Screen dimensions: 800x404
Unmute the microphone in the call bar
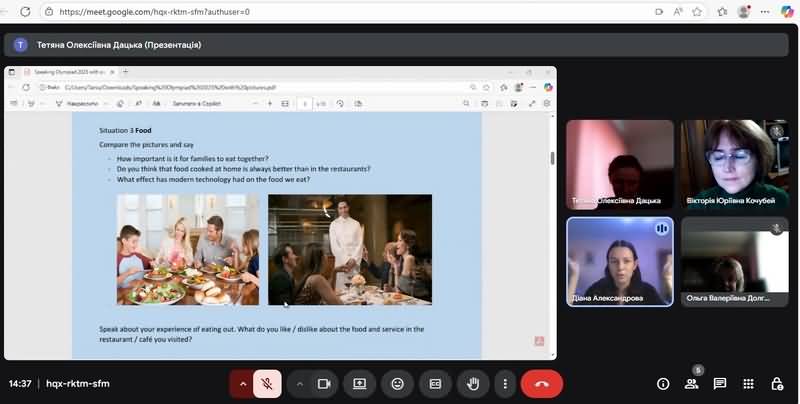[x=267, y=383]
